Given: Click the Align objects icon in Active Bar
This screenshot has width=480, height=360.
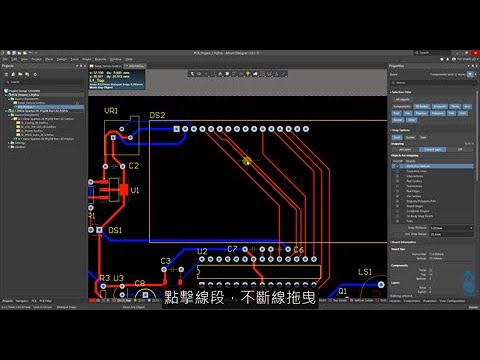Looking at the screenshot, I should pos(220,74).
